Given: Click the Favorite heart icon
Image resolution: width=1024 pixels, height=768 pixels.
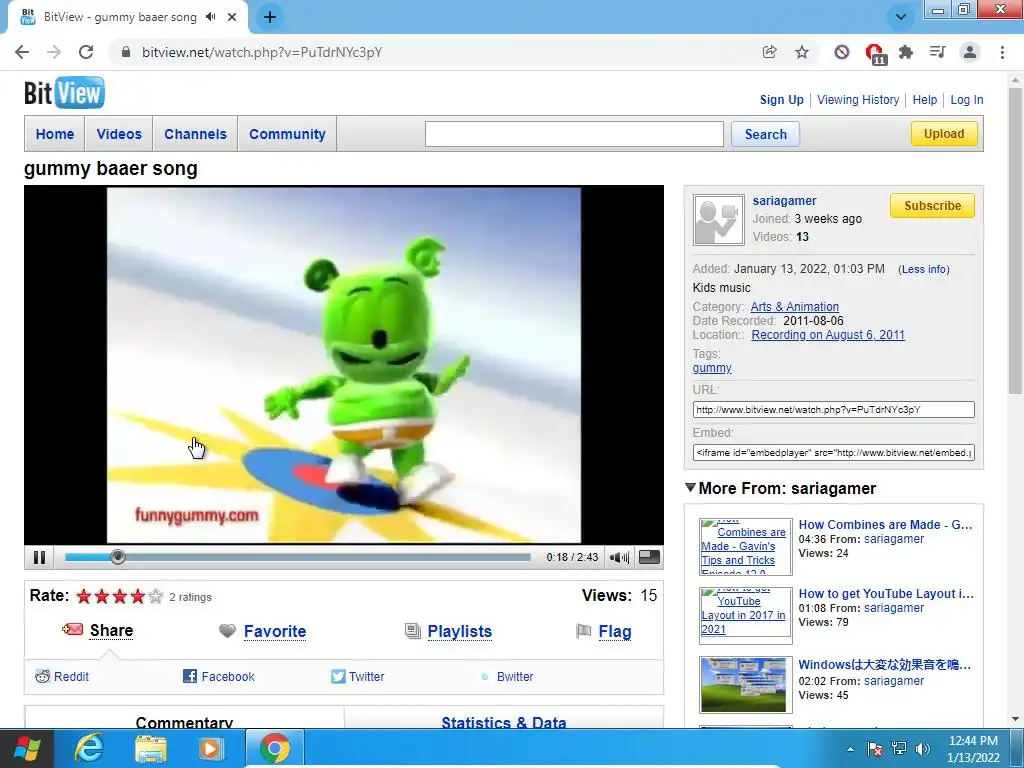Looking at the screenshot, I should [227, 631].
